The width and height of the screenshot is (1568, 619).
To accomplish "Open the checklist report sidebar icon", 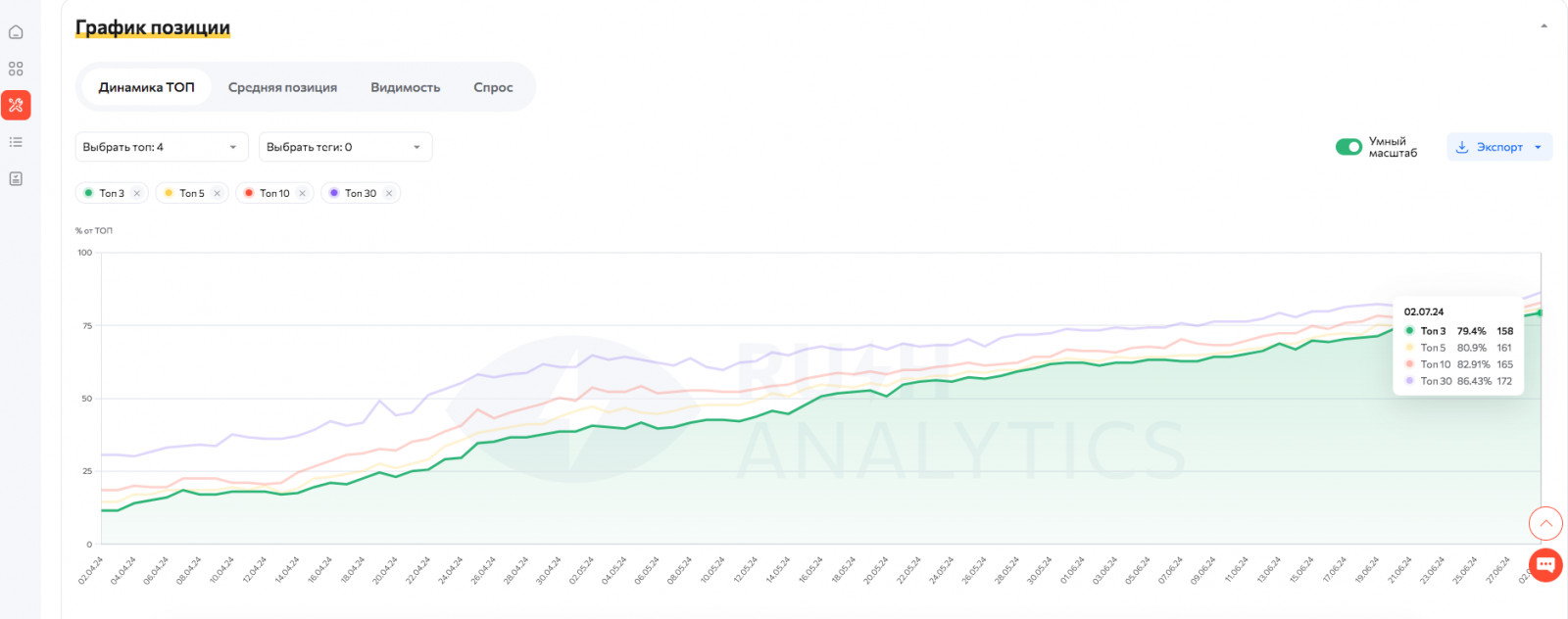I will (16, 178).
